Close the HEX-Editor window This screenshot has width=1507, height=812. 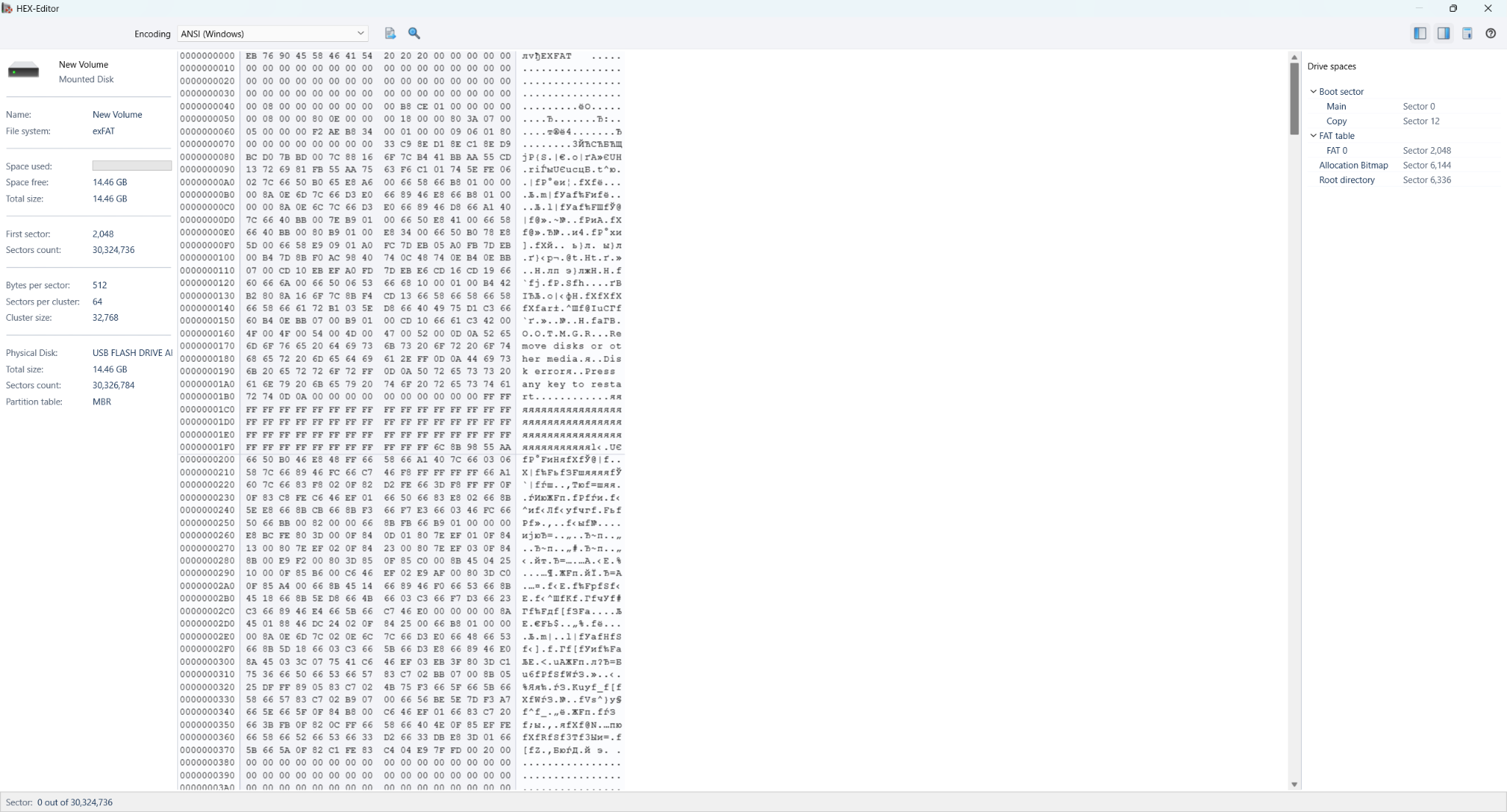click(x=1488, y=8)
